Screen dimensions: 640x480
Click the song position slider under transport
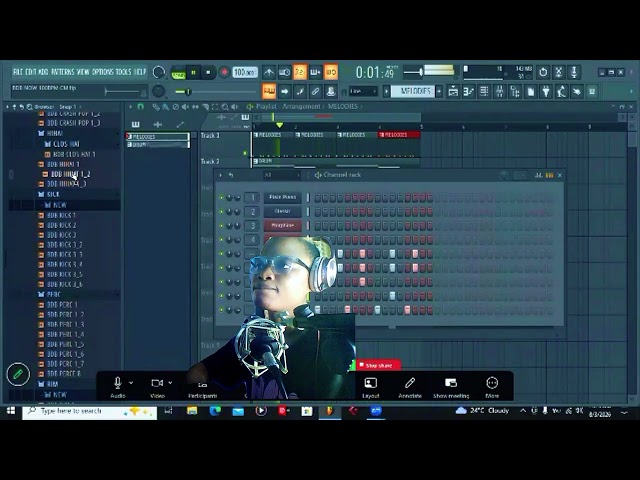pyautogui.click(x=216, y=92)
